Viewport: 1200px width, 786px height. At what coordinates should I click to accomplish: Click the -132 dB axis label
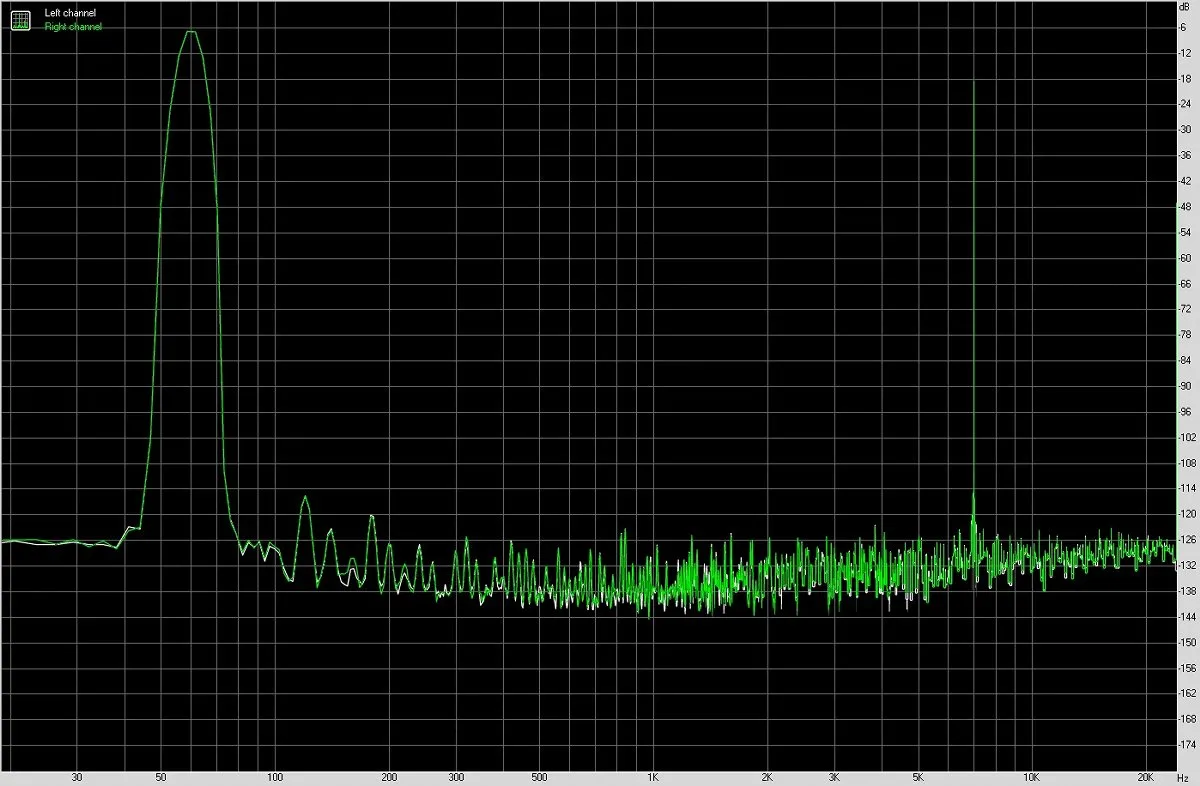(x=1188, y=565)
